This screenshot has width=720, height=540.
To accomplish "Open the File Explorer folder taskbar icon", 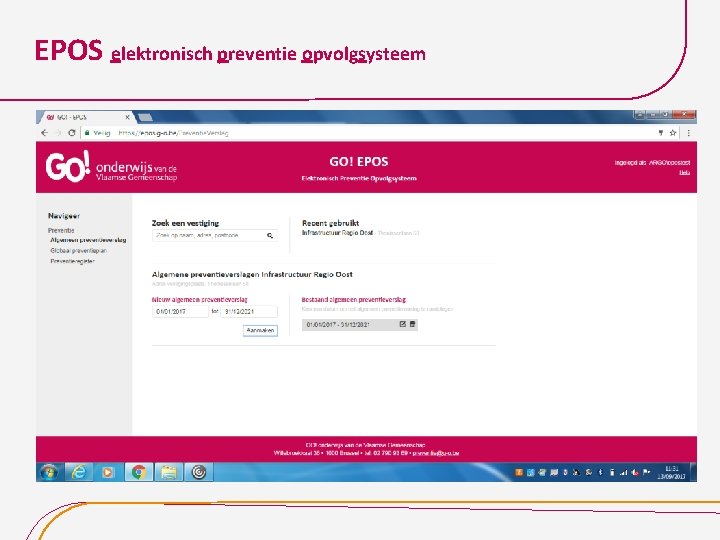I will (168, 472).
